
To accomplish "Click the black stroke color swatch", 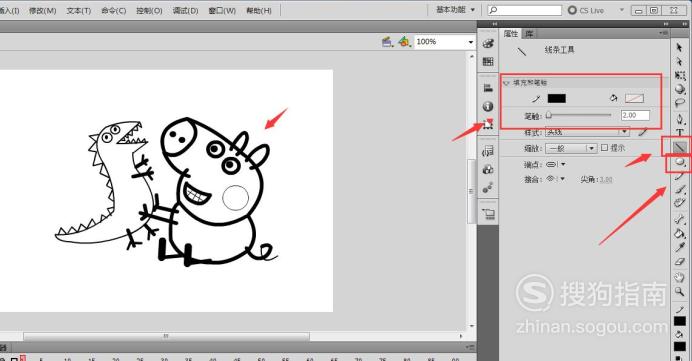I will pyautogui.click(x=557, y=98).
